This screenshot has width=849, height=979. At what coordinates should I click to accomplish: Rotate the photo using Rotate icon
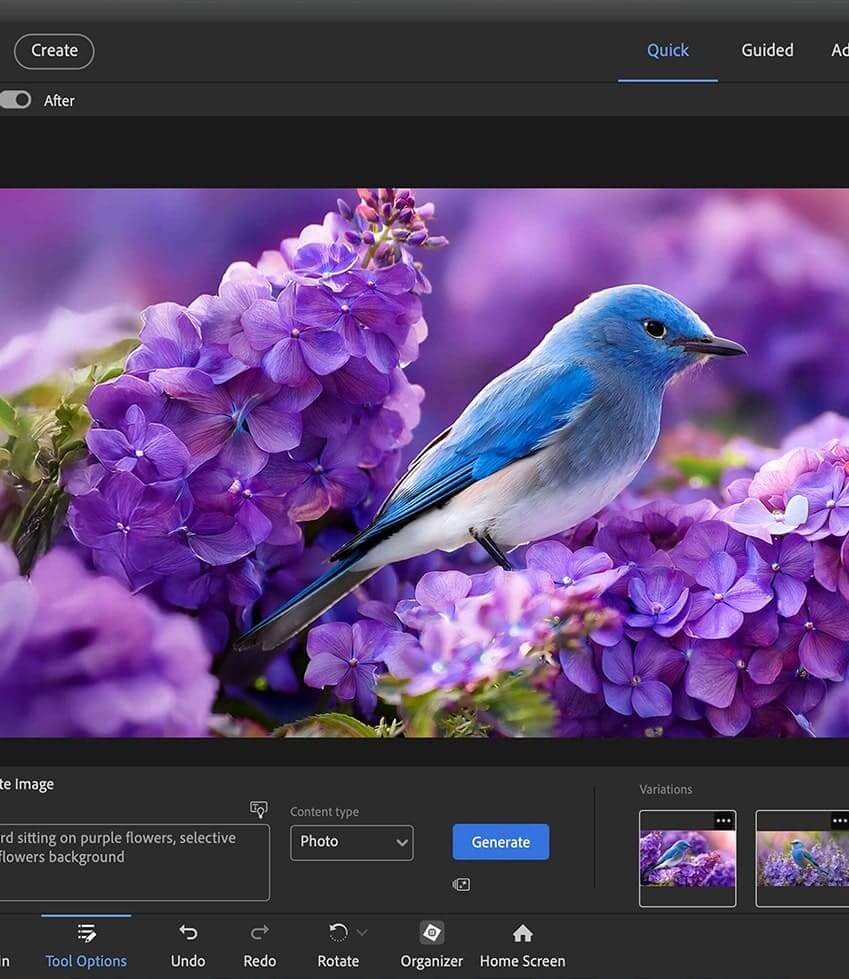(339, 933)
